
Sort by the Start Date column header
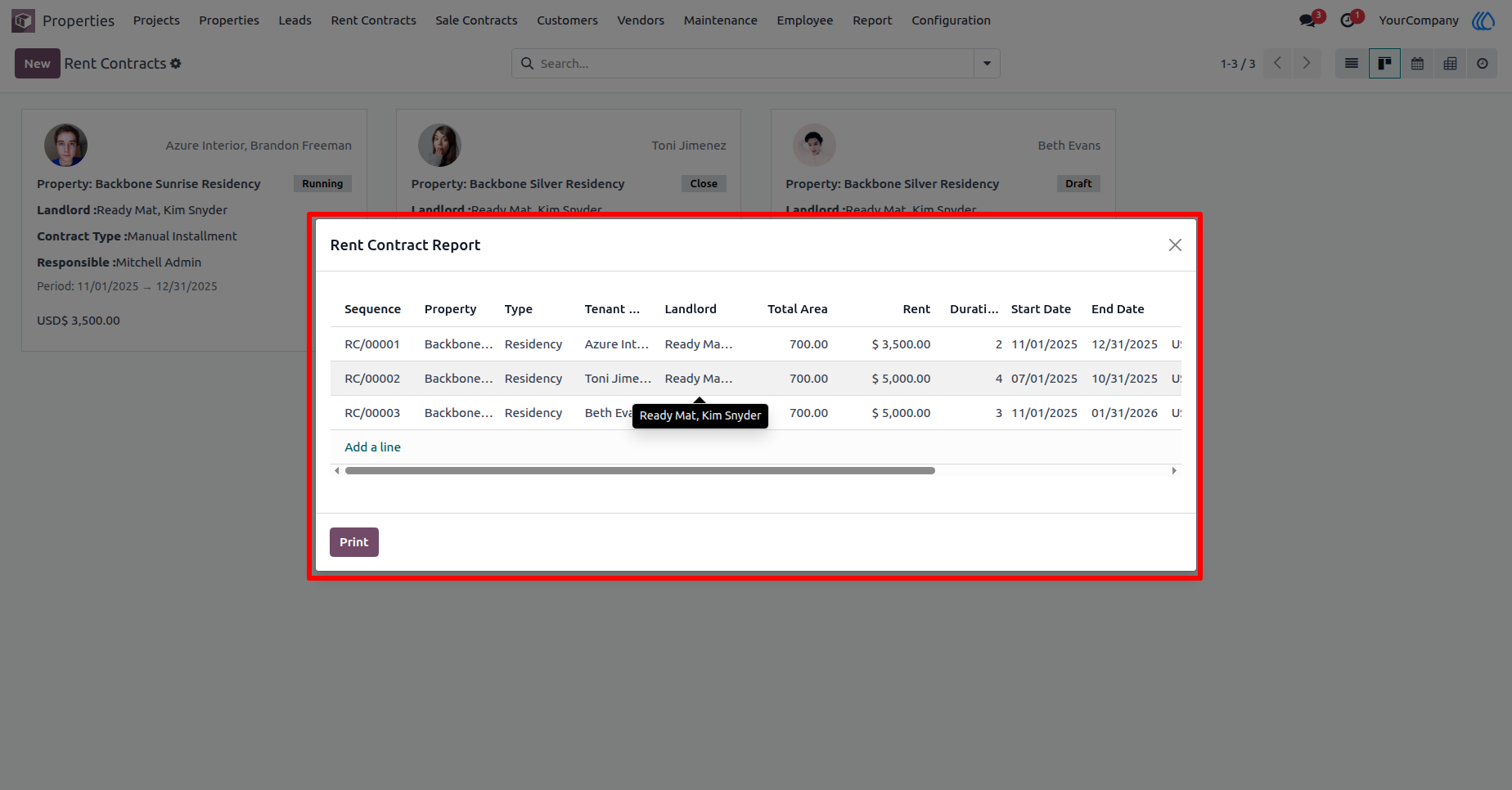click(x=1041, y=309)
